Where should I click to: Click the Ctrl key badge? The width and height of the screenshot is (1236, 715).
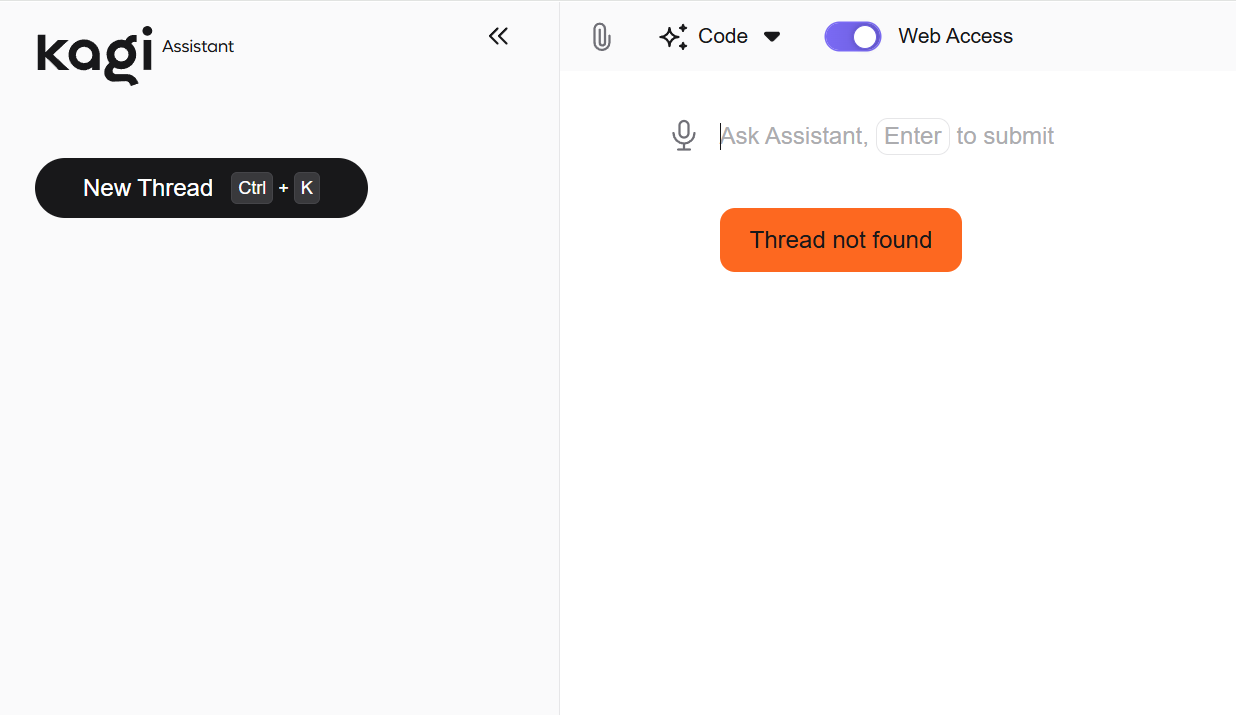[x=252, y=188]
